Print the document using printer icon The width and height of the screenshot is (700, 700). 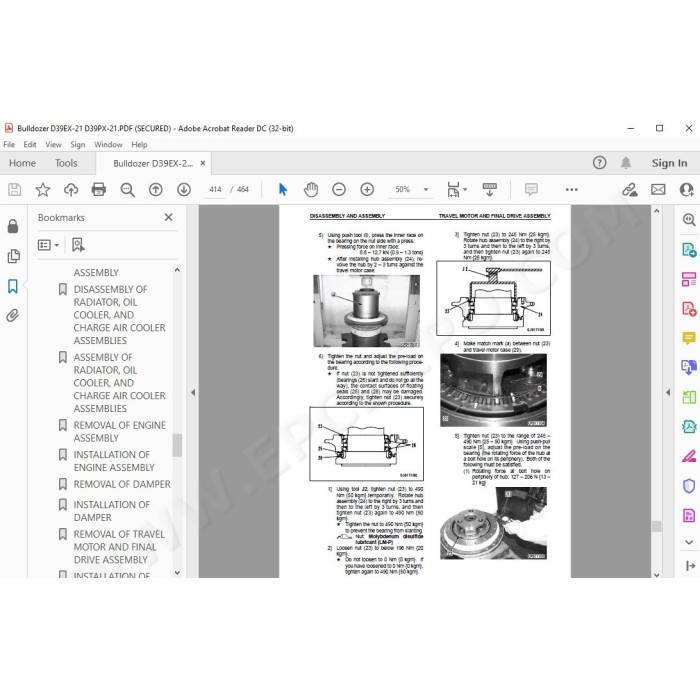[99, 190]
